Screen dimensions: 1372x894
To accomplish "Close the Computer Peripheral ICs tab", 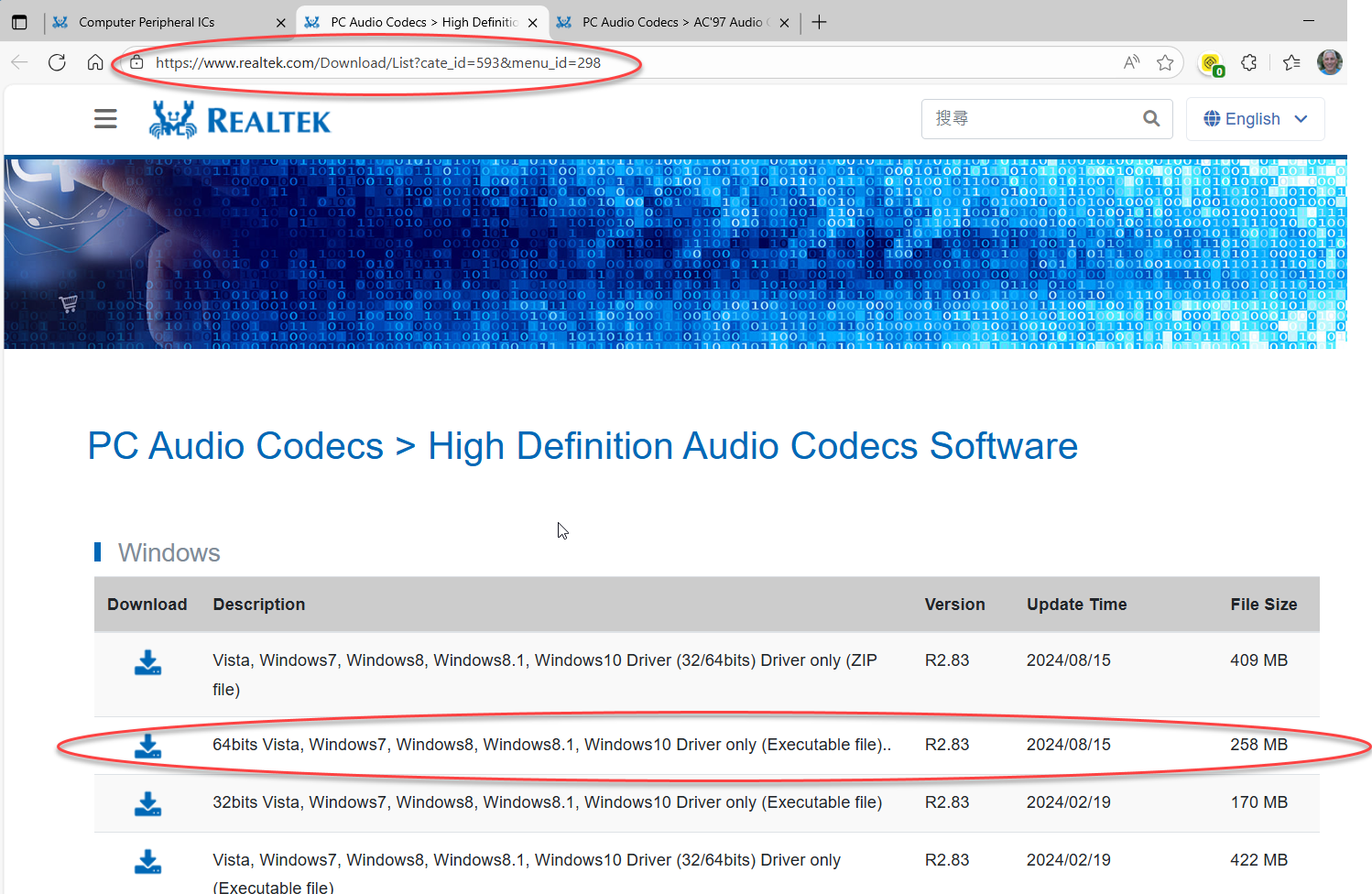I will click(281, 23).
